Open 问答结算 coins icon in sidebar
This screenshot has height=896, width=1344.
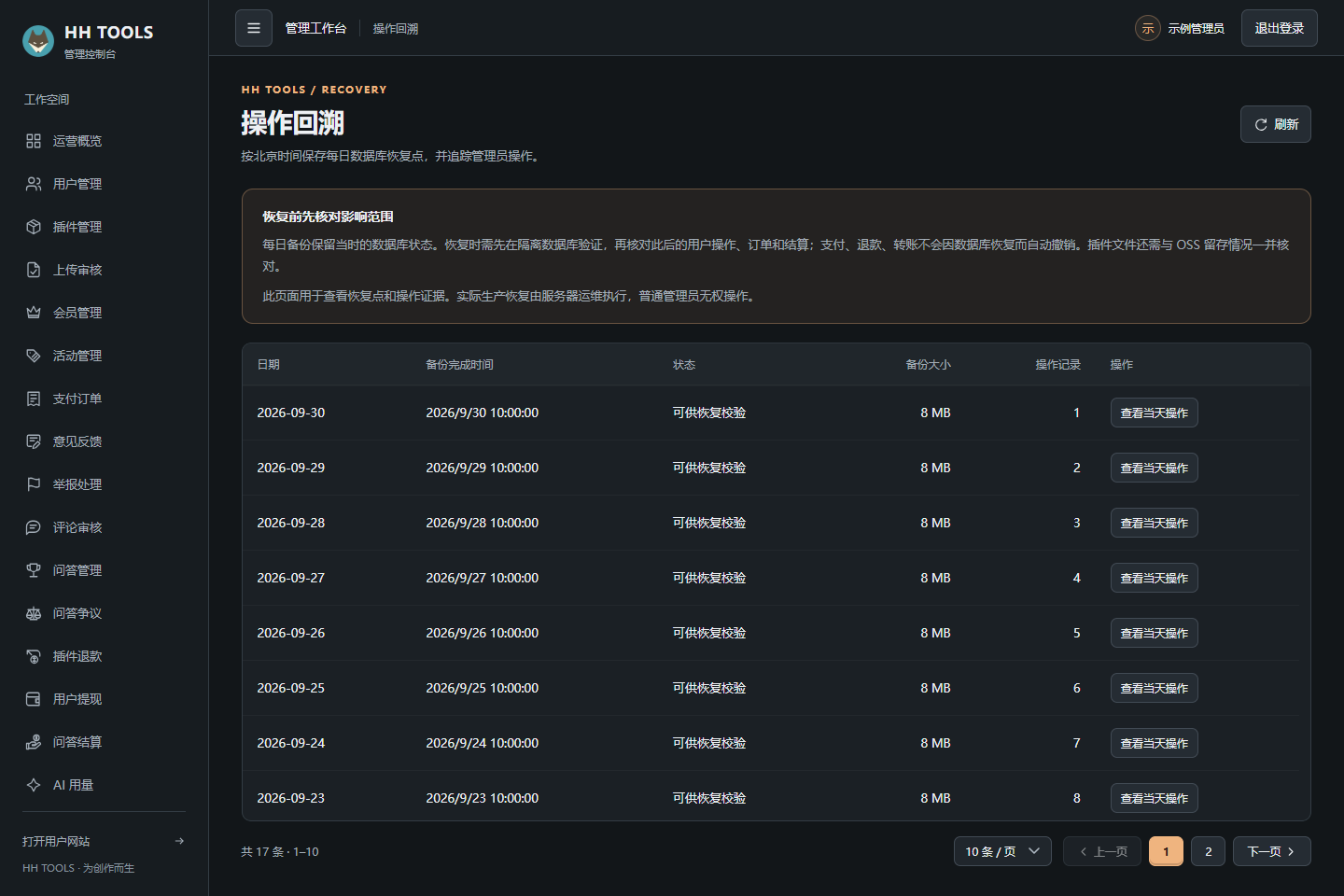click(34, 742)
